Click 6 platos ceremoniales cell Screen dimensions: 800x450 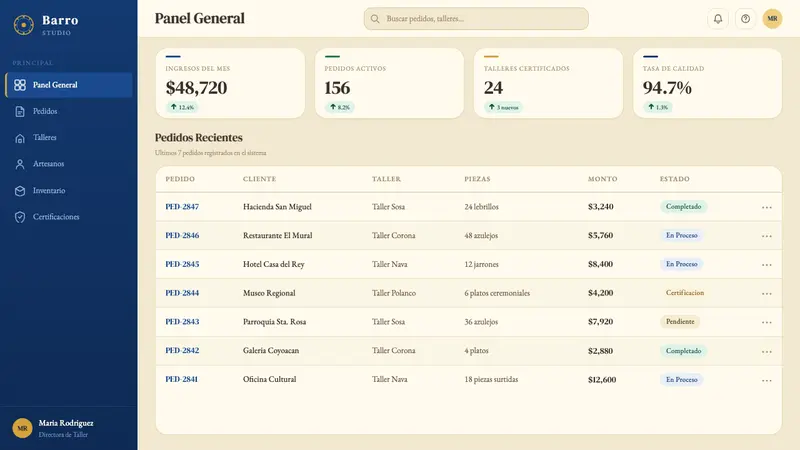click(497, 293)
